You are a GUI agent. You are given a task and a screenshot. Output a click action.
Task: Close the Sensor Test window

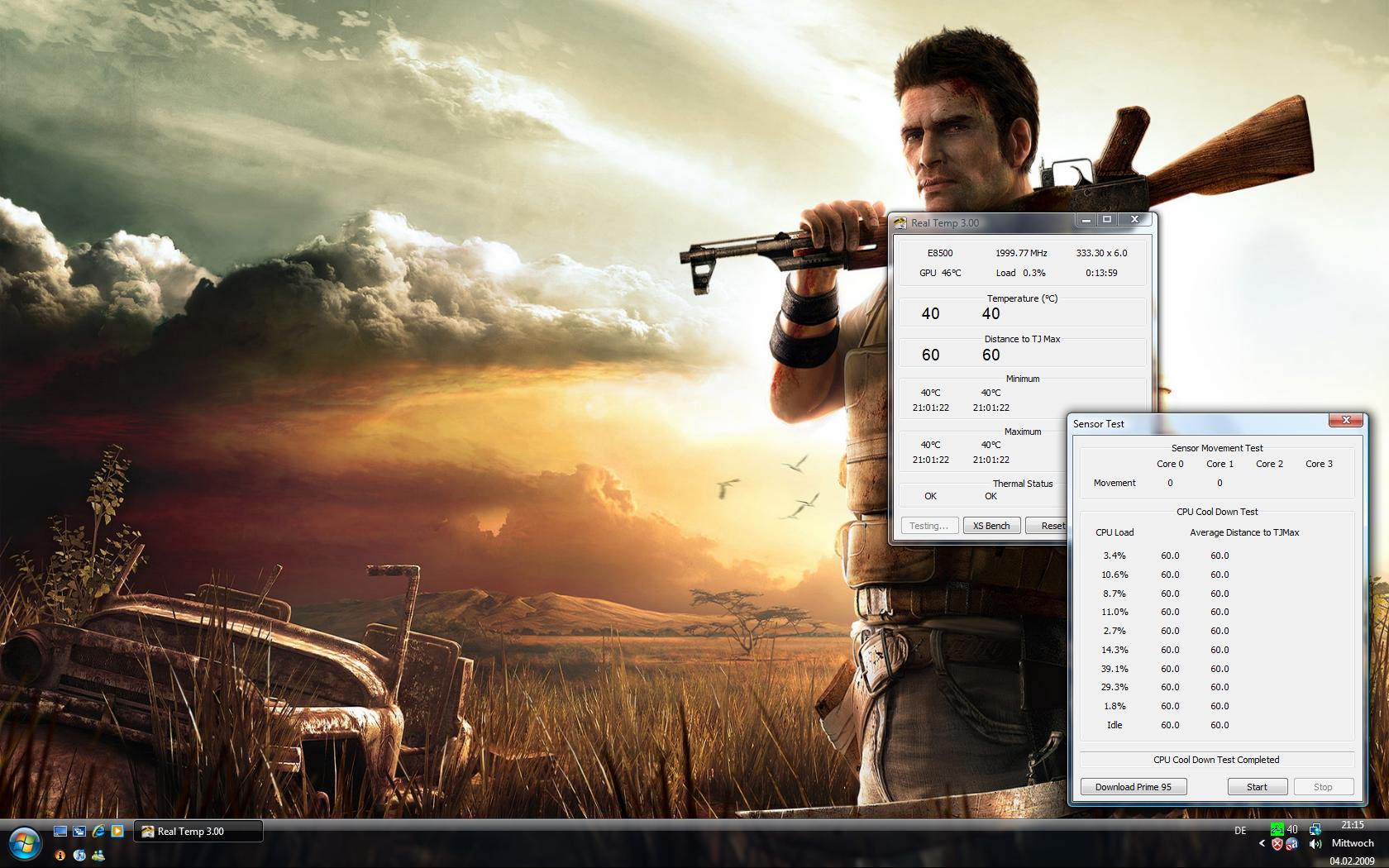tap(1346, 421)
